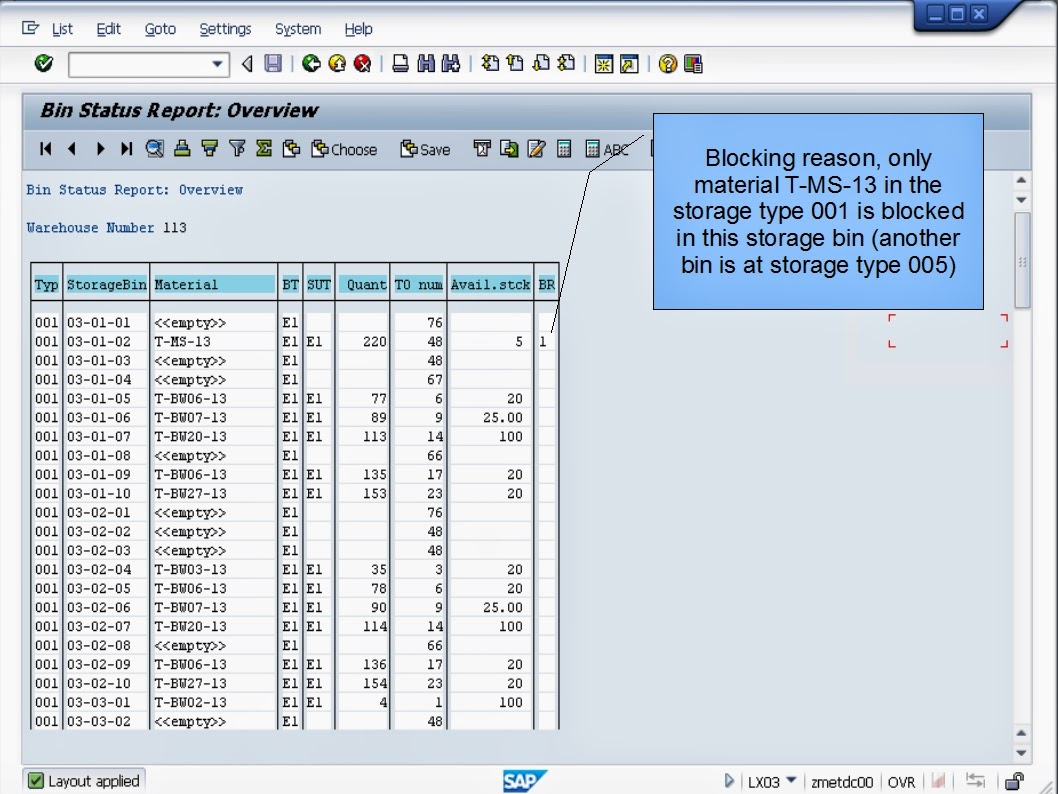Click the Set filter icon

click(238, 149)
